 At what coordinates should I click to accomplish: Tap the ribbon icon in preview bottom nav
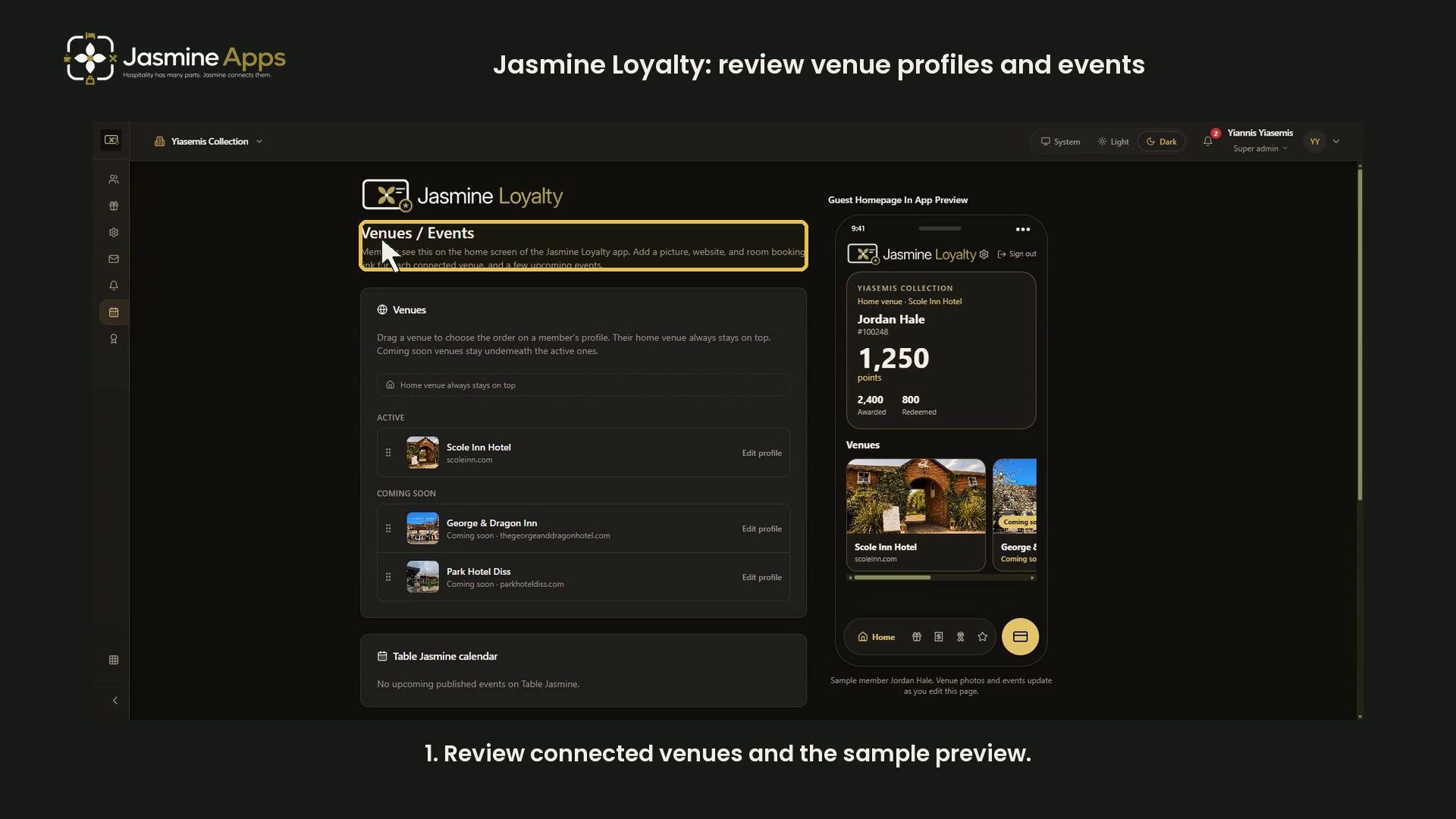tap(961, 637)
